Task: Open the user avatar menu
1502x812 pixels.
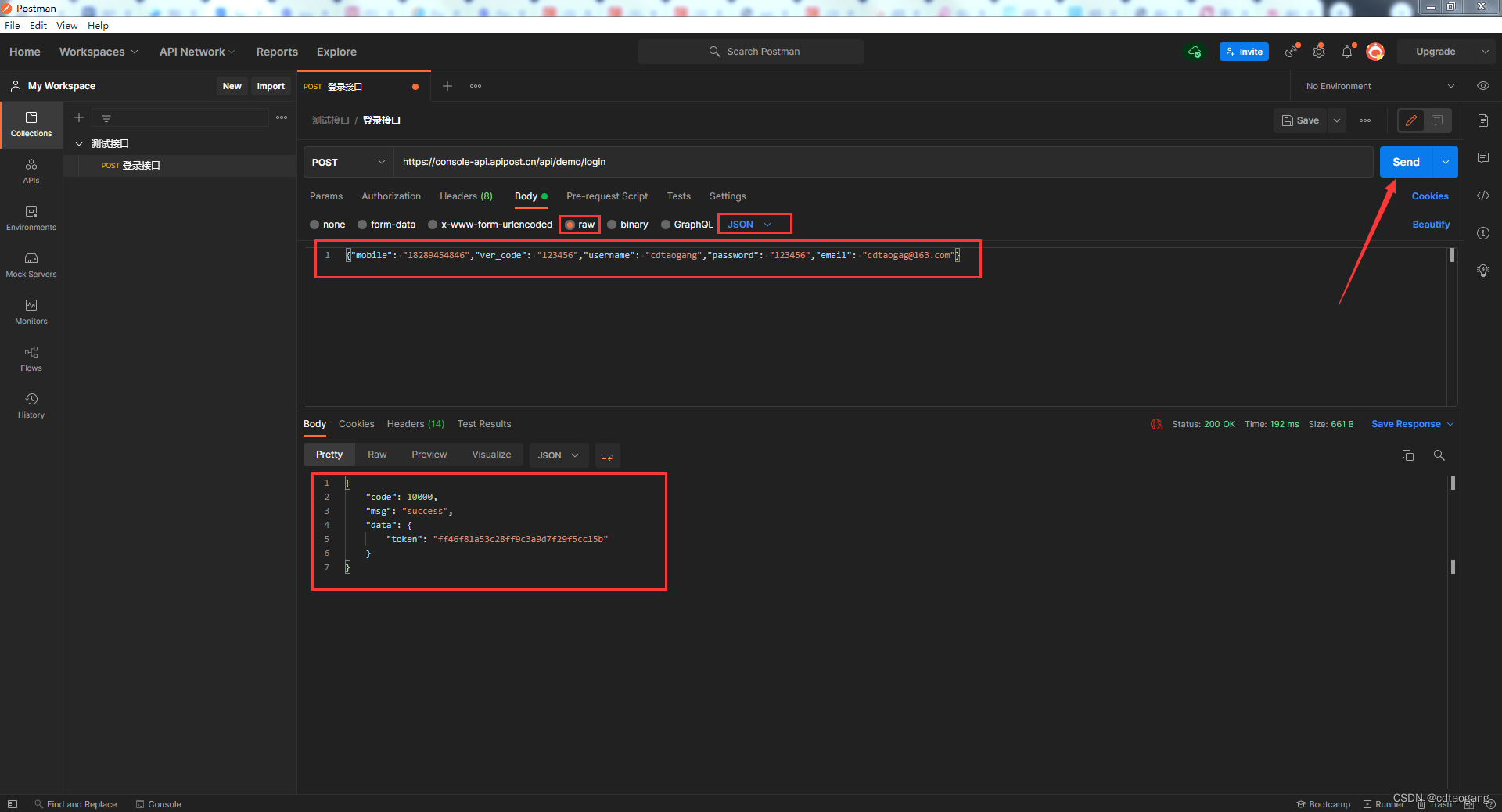Action: (1375, 52)
